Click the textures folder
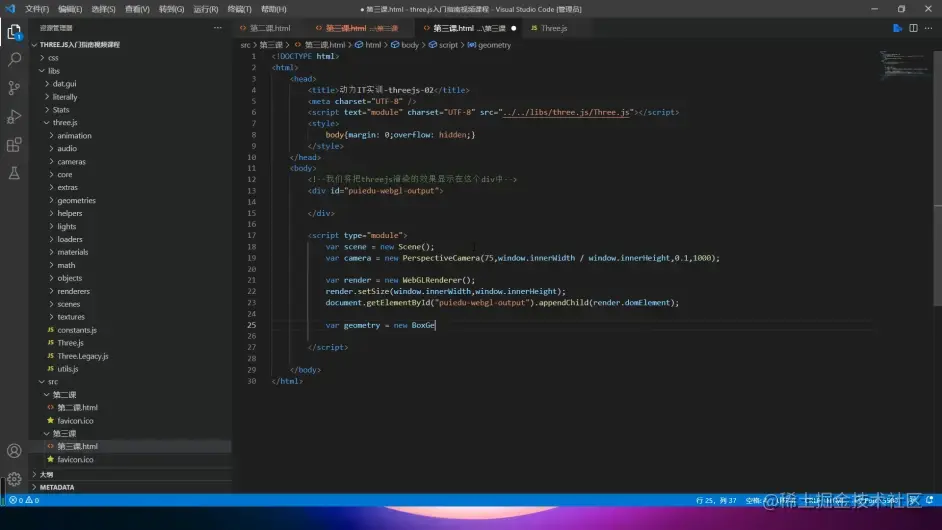This screenshot has width=942, height=530. point(71,317)
